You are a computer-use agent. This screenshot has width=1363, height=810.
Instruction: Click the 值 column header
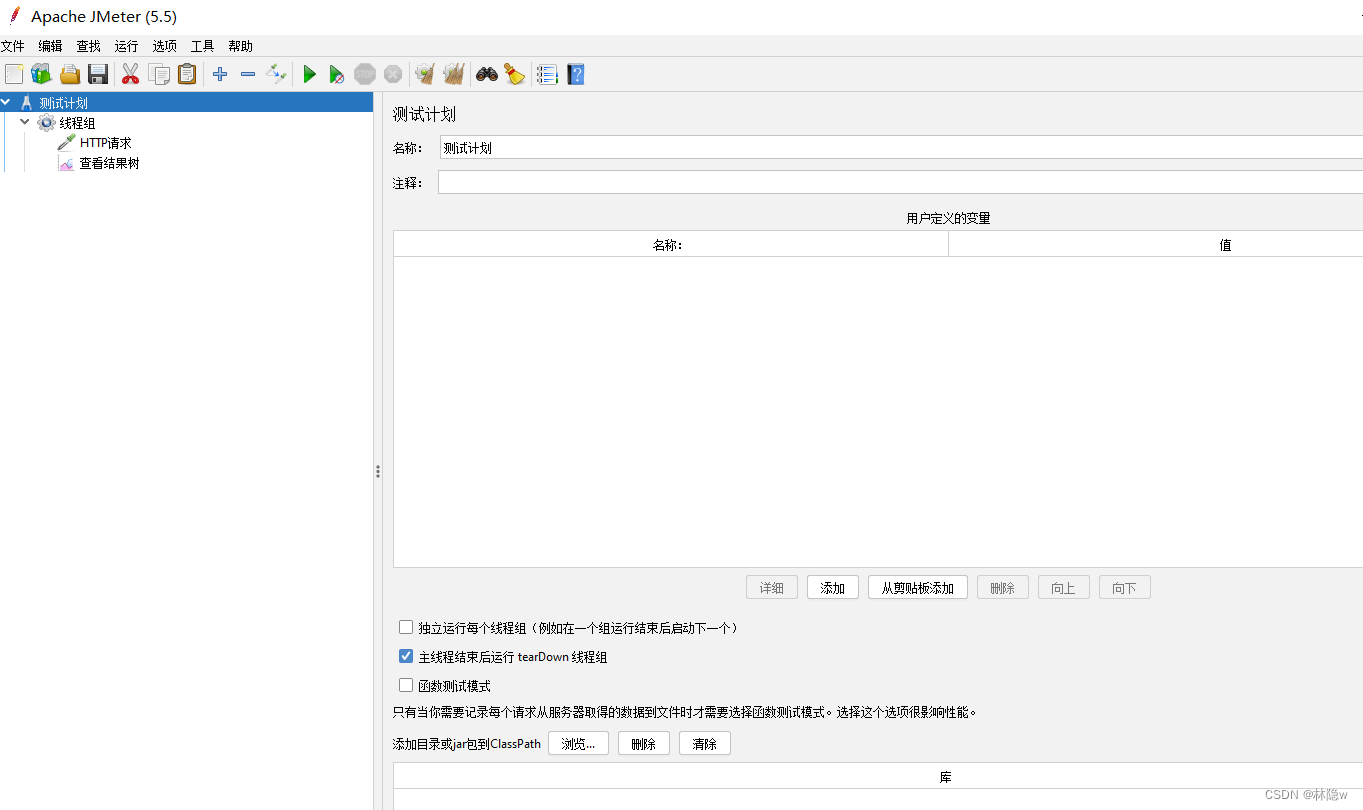[1156, 245]
